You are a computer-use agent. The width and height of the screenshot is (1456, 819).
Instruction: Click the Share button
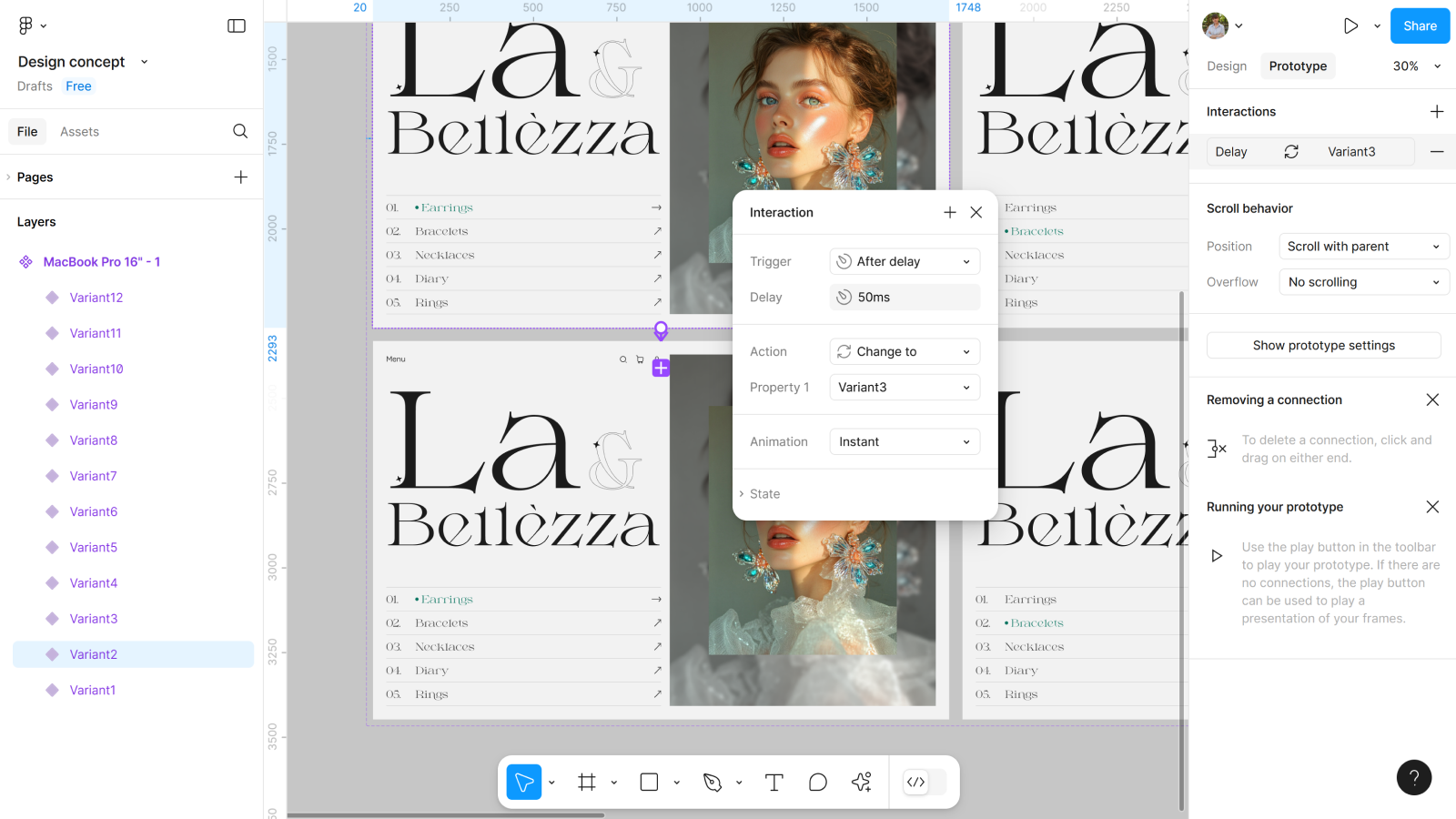click(1420, 25)
